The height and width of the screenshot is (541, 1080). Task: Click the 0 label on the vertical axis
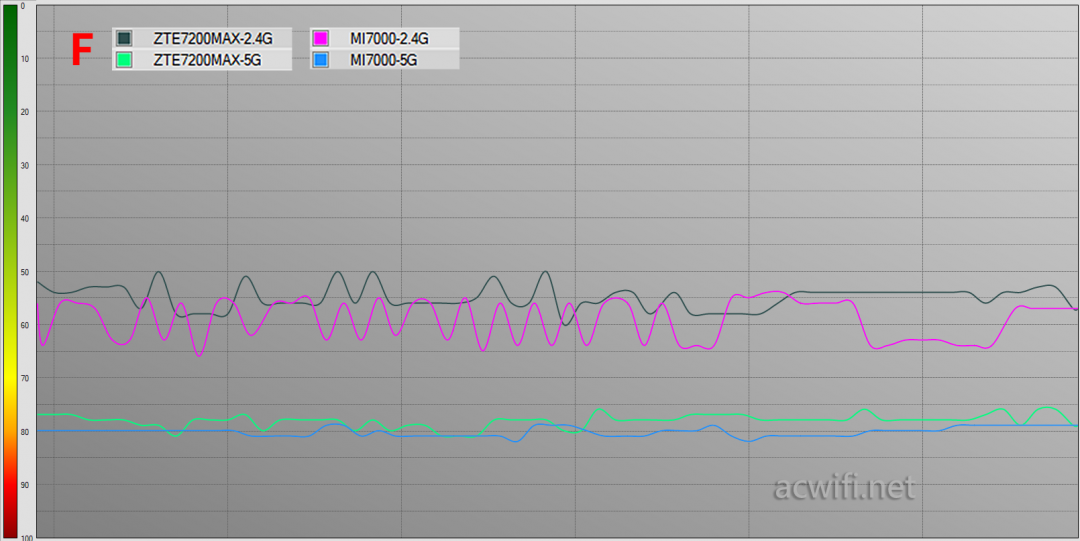23,7
